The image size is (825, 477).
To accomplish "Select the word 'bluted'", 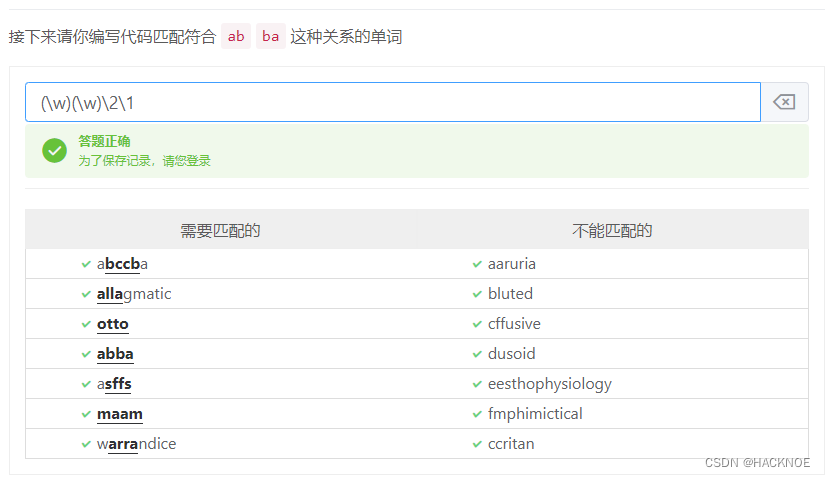I will (510, 294).
